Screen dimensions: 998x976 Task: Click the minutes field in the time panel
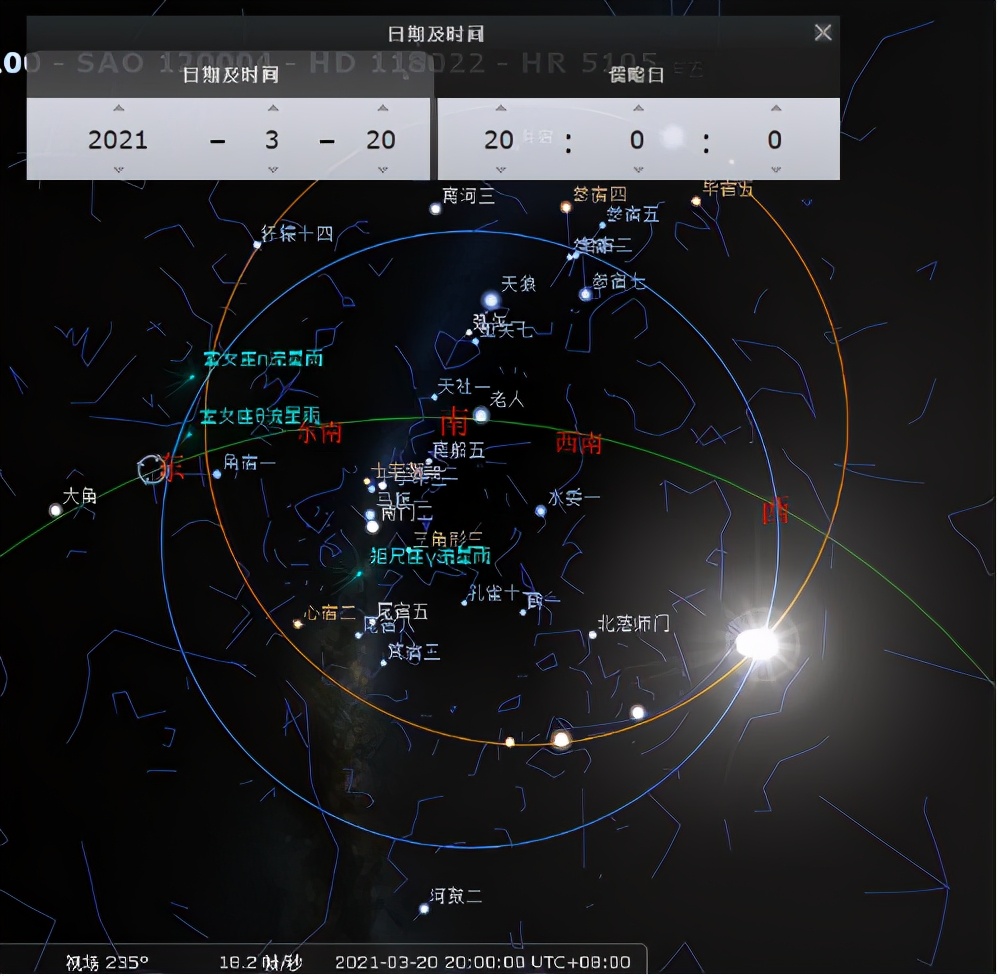637,139
